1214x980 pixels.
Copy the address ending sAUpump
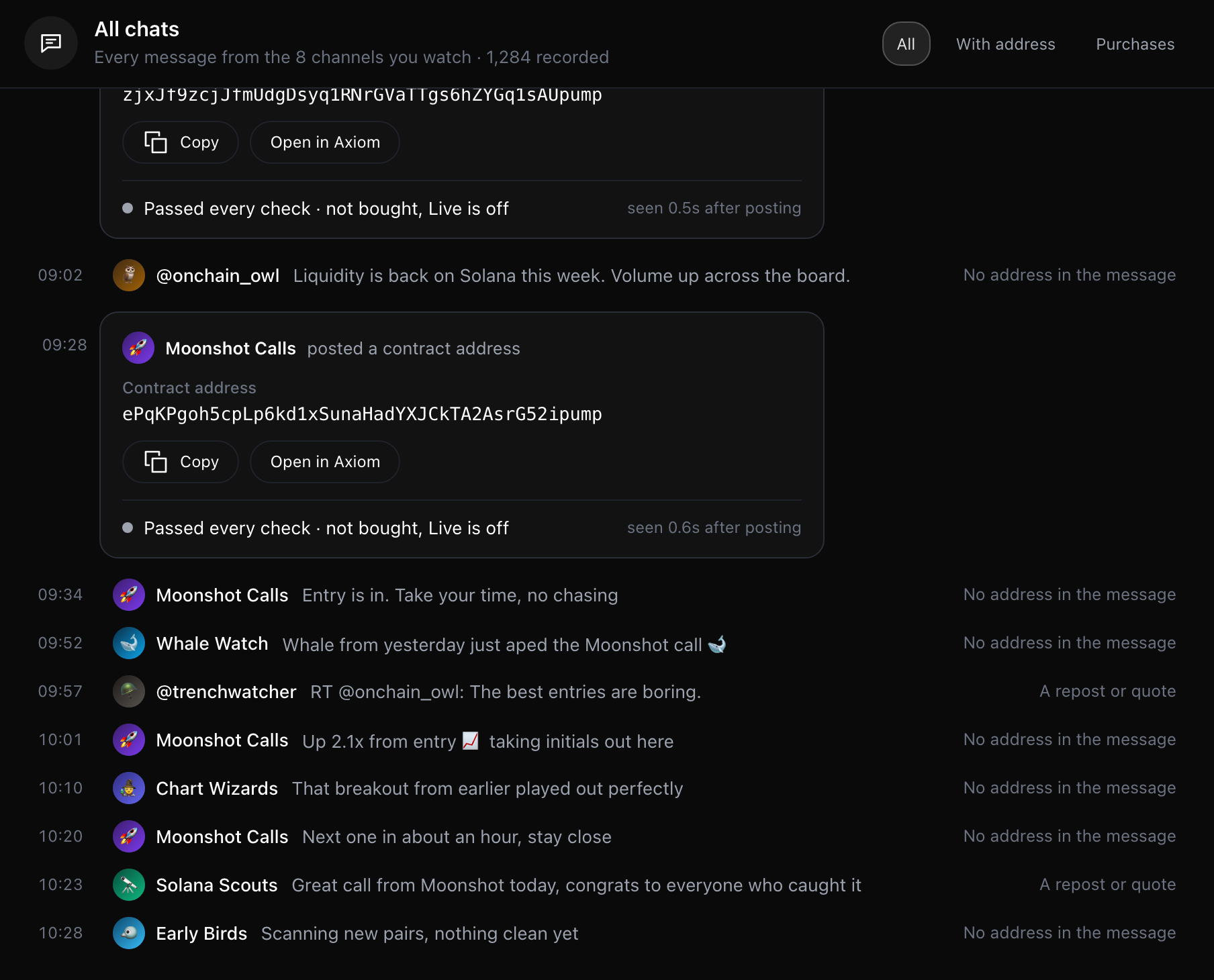pyautogui.click(x=181, y=142)
